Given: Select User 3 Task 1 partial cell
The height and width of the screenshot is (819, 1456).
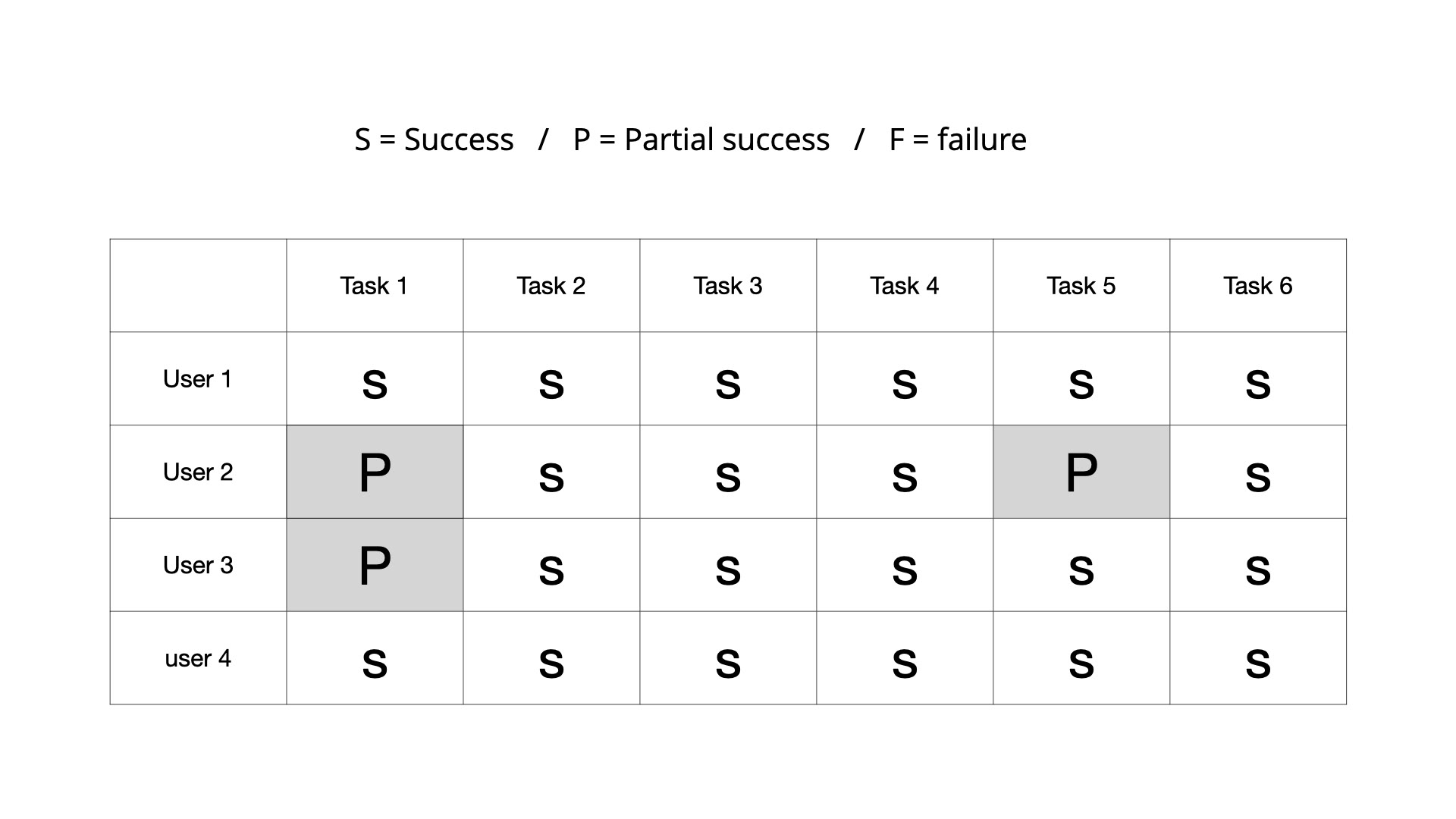Looking at the screenshot, I should 375,565.
